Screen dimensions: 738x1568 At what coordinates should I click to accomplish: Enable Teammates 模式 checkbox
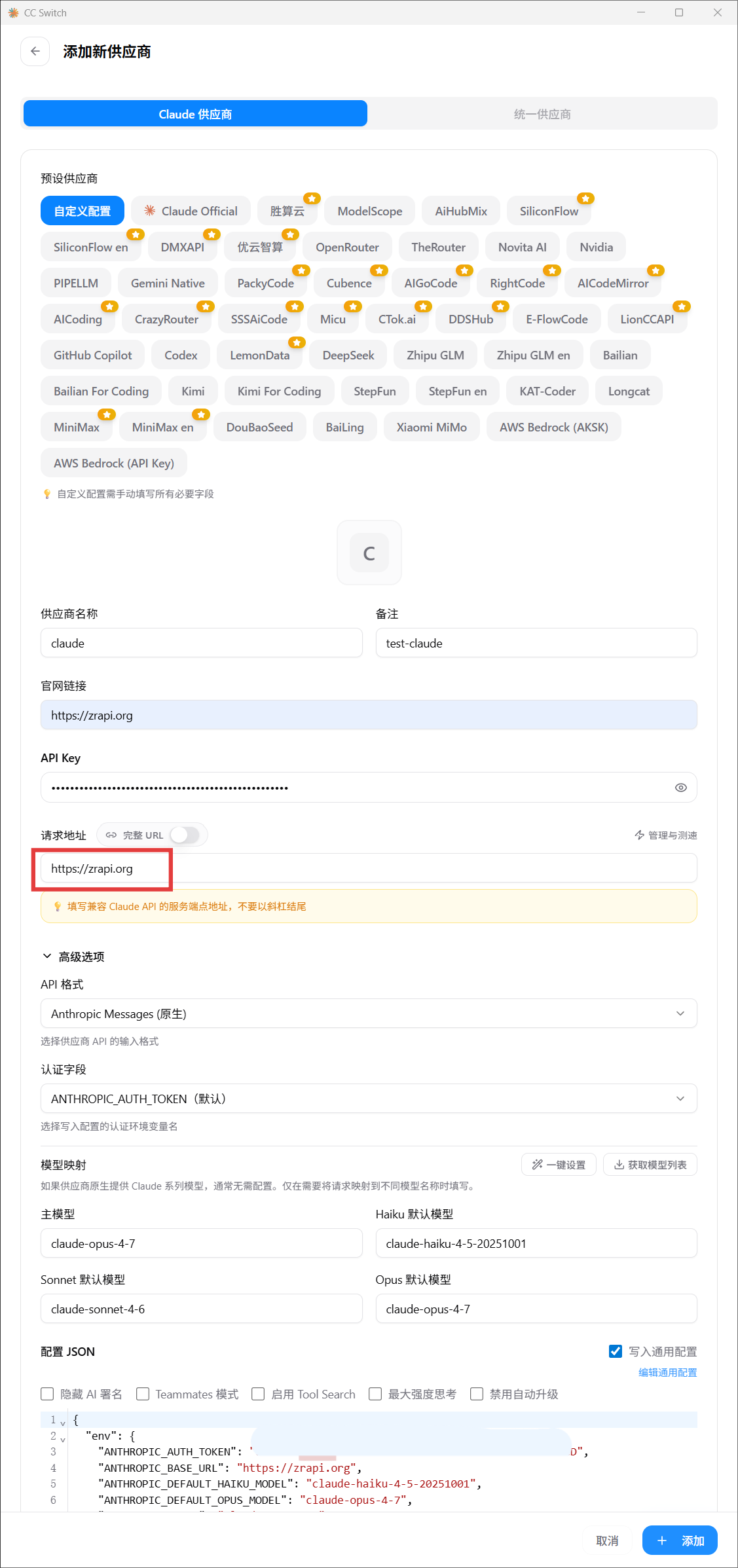point(143,1394)
